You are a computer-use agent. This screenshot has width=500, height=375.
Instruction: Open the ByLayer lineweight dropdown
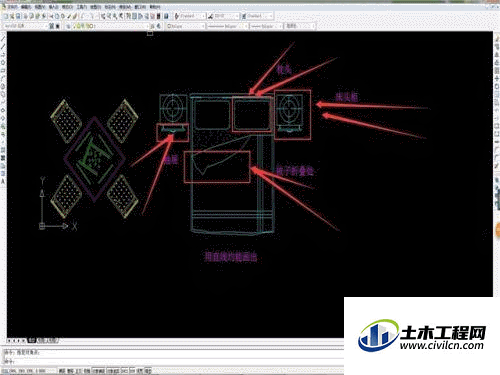pos(267,26)
